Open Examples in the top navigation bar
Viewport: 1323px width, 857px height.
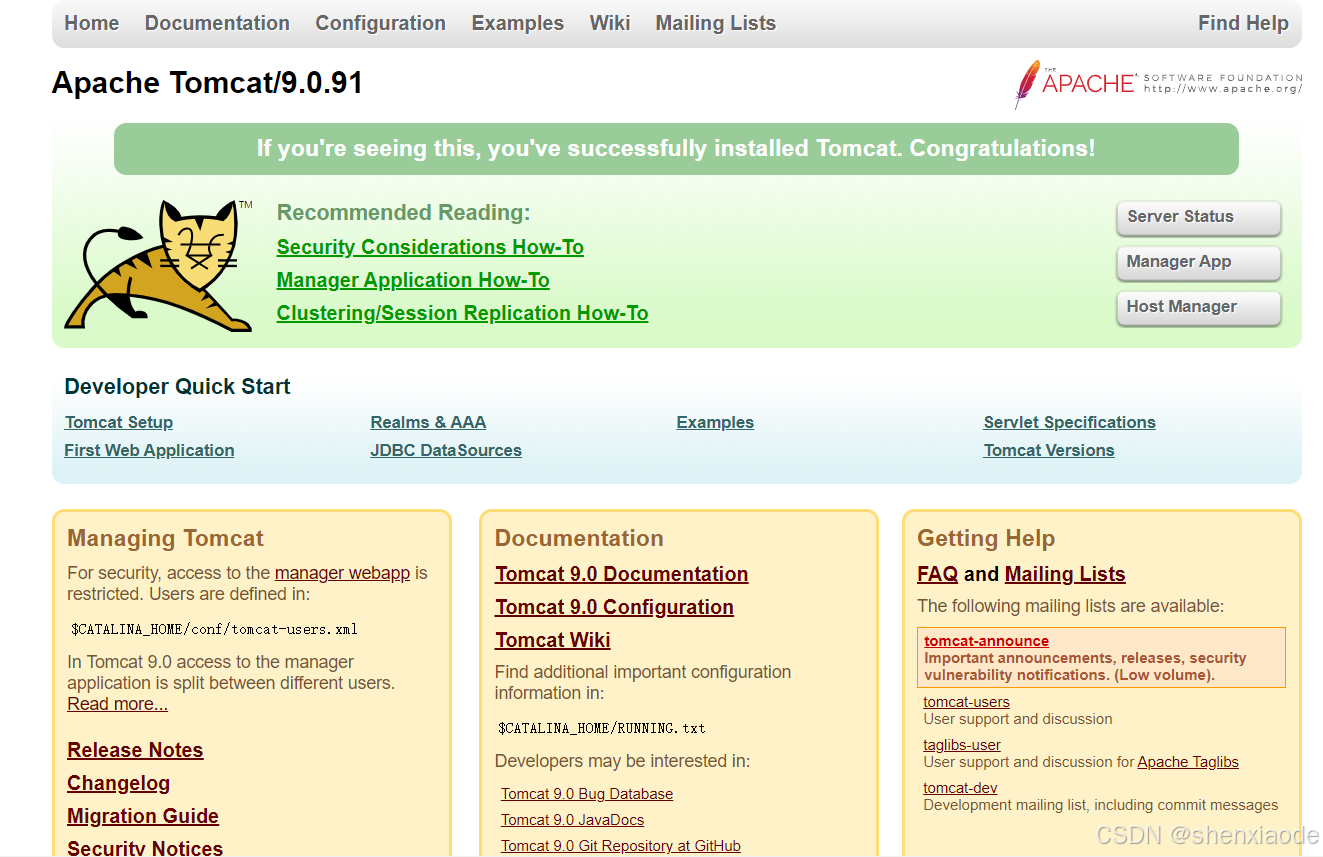518,23
